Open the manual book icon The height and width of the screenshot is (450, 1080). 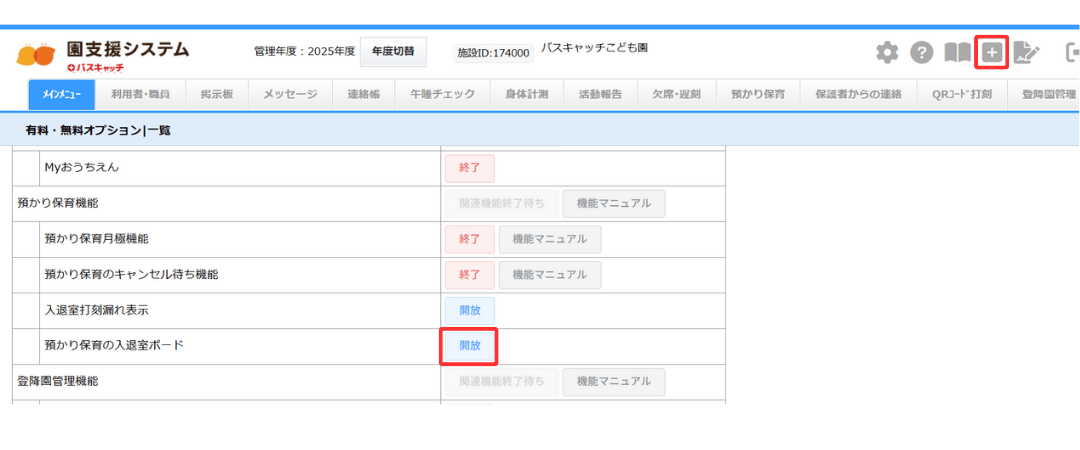[x=957, y=53]
